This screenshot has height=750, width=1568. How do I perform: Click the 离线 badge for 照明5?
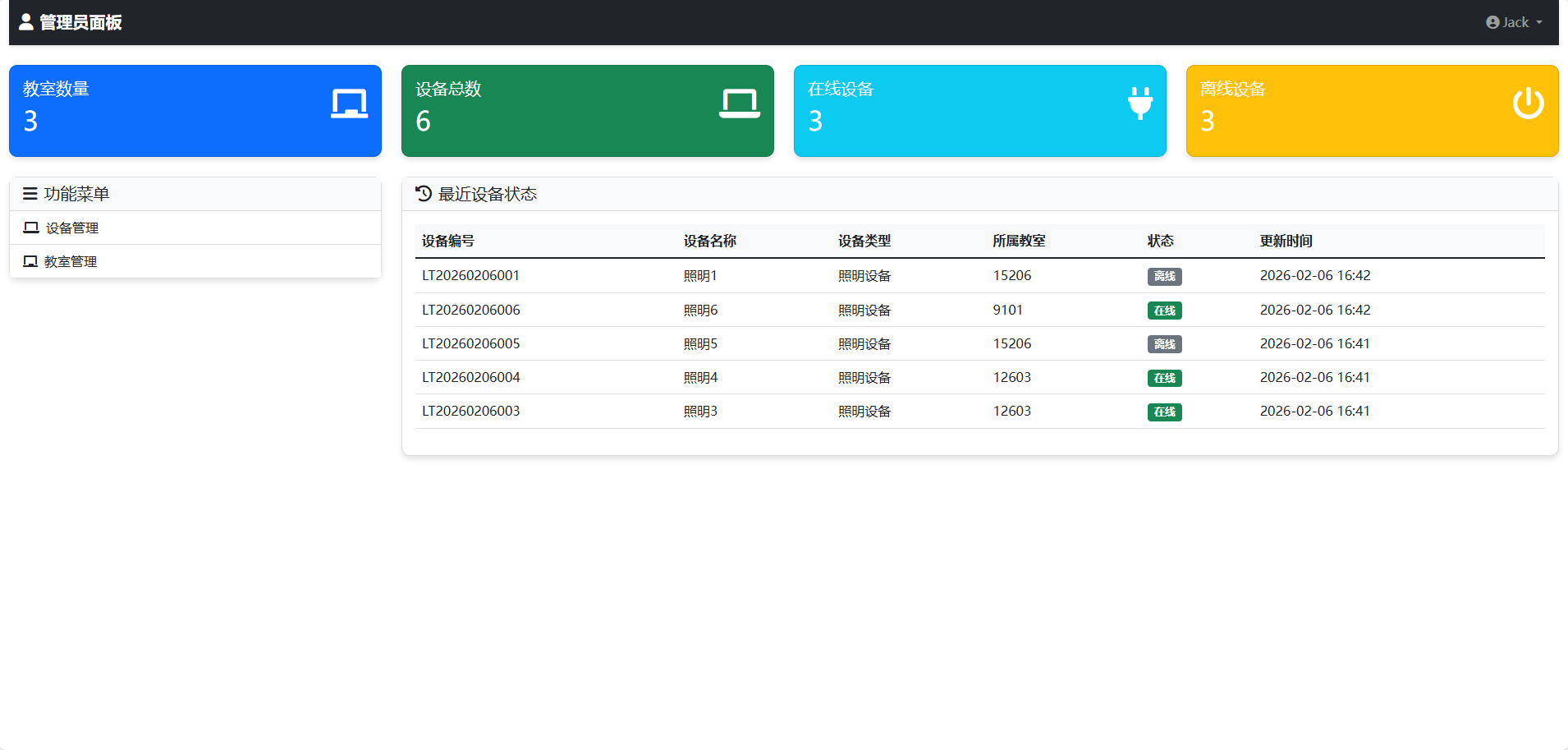[x=1164, y=344]
